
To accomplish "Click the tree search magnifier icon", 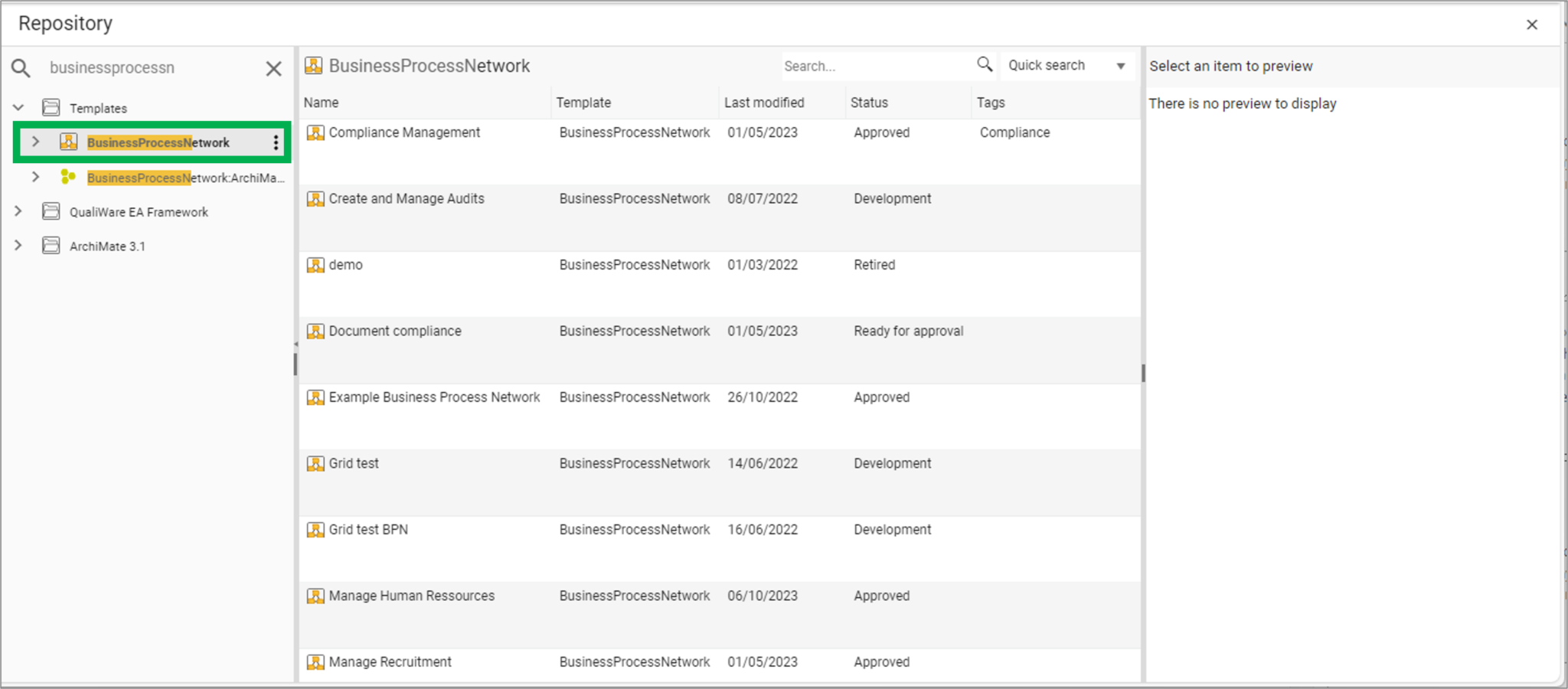I will (21, 68).
